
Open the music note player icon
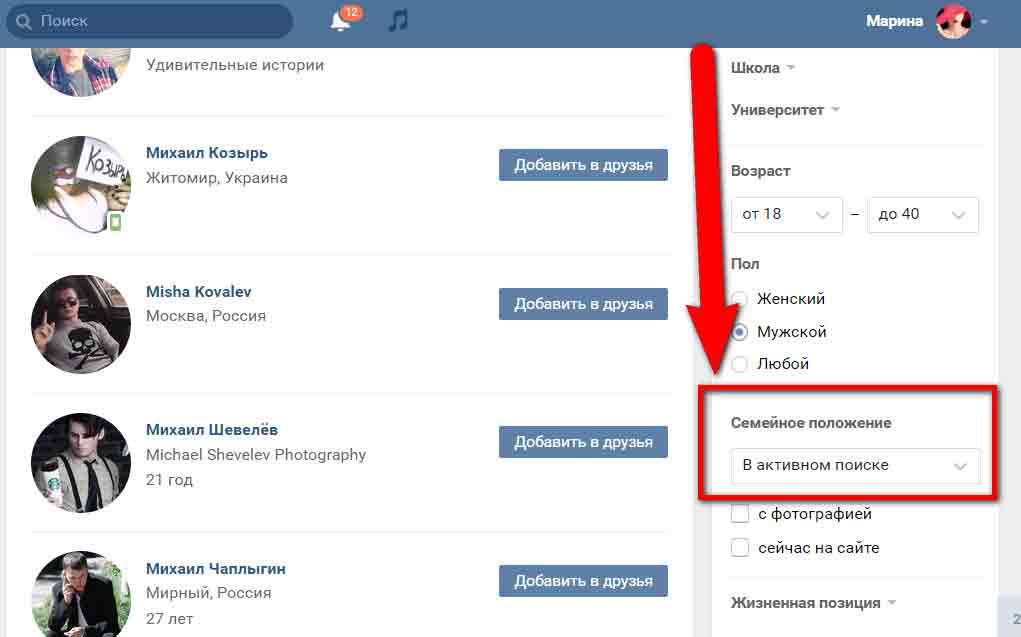point(398,21)
